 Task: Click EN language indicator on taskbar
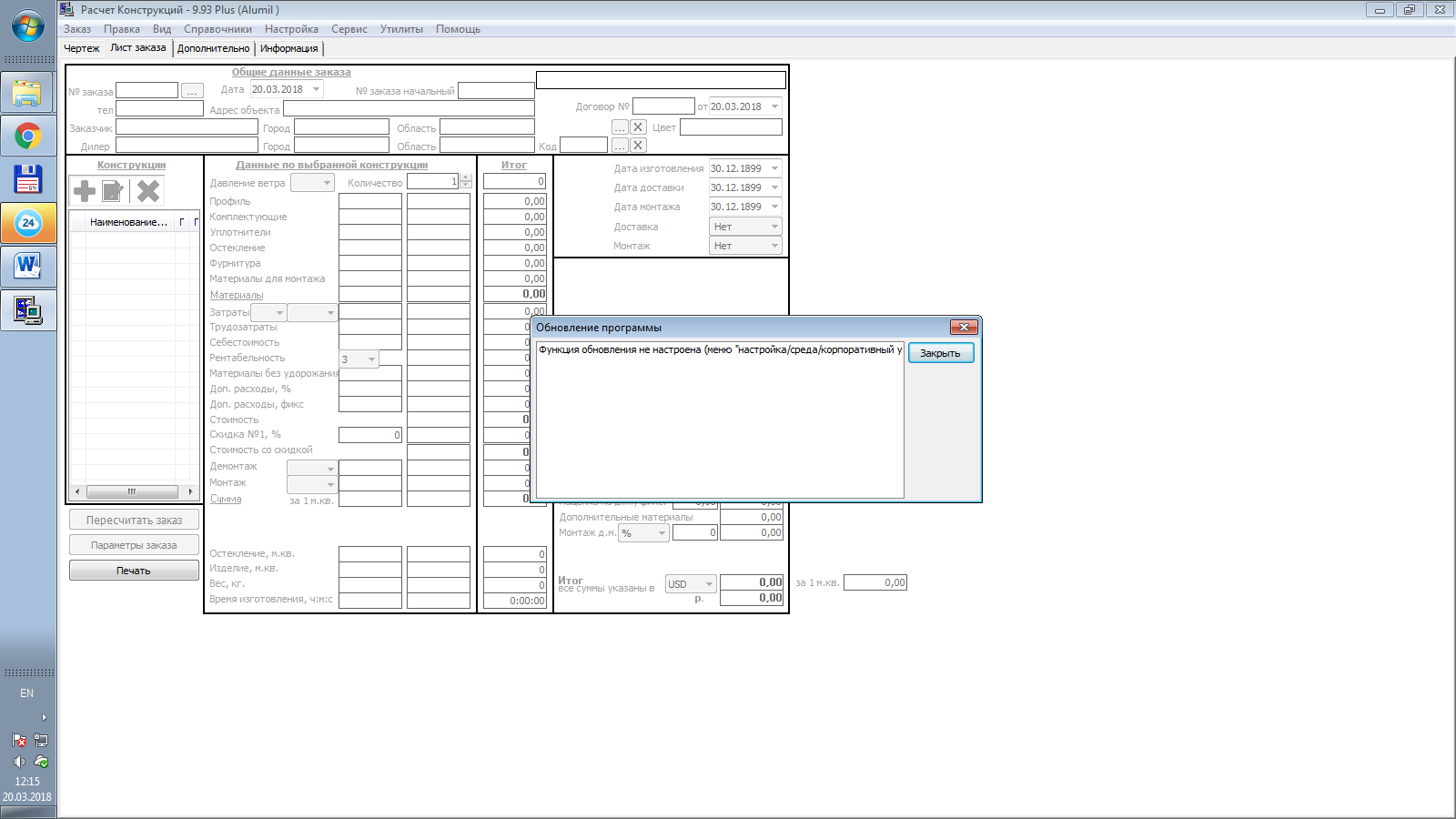27,693
